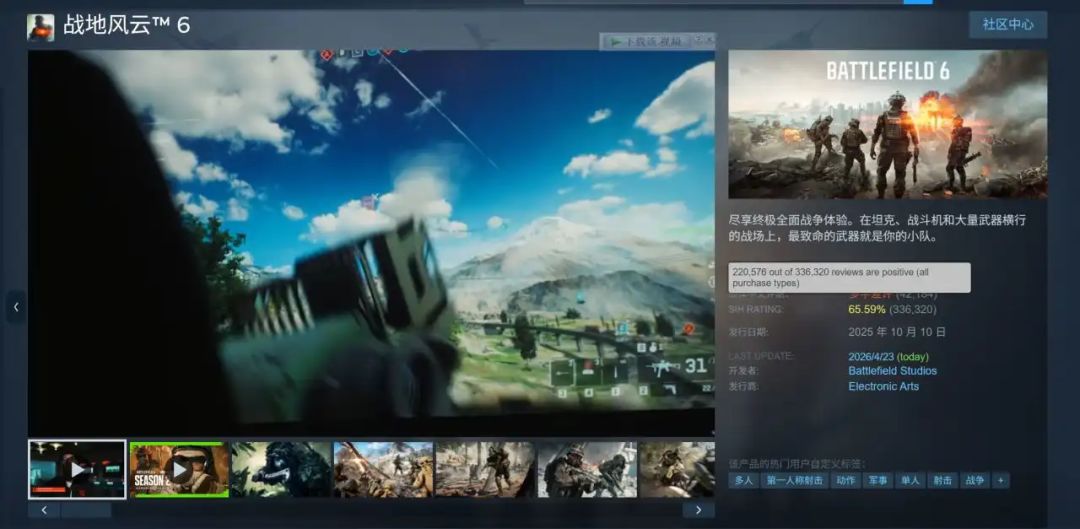Click the plus button to add tags
The width and height of the screenshot is (1080, 529).
coord(1001,480)
